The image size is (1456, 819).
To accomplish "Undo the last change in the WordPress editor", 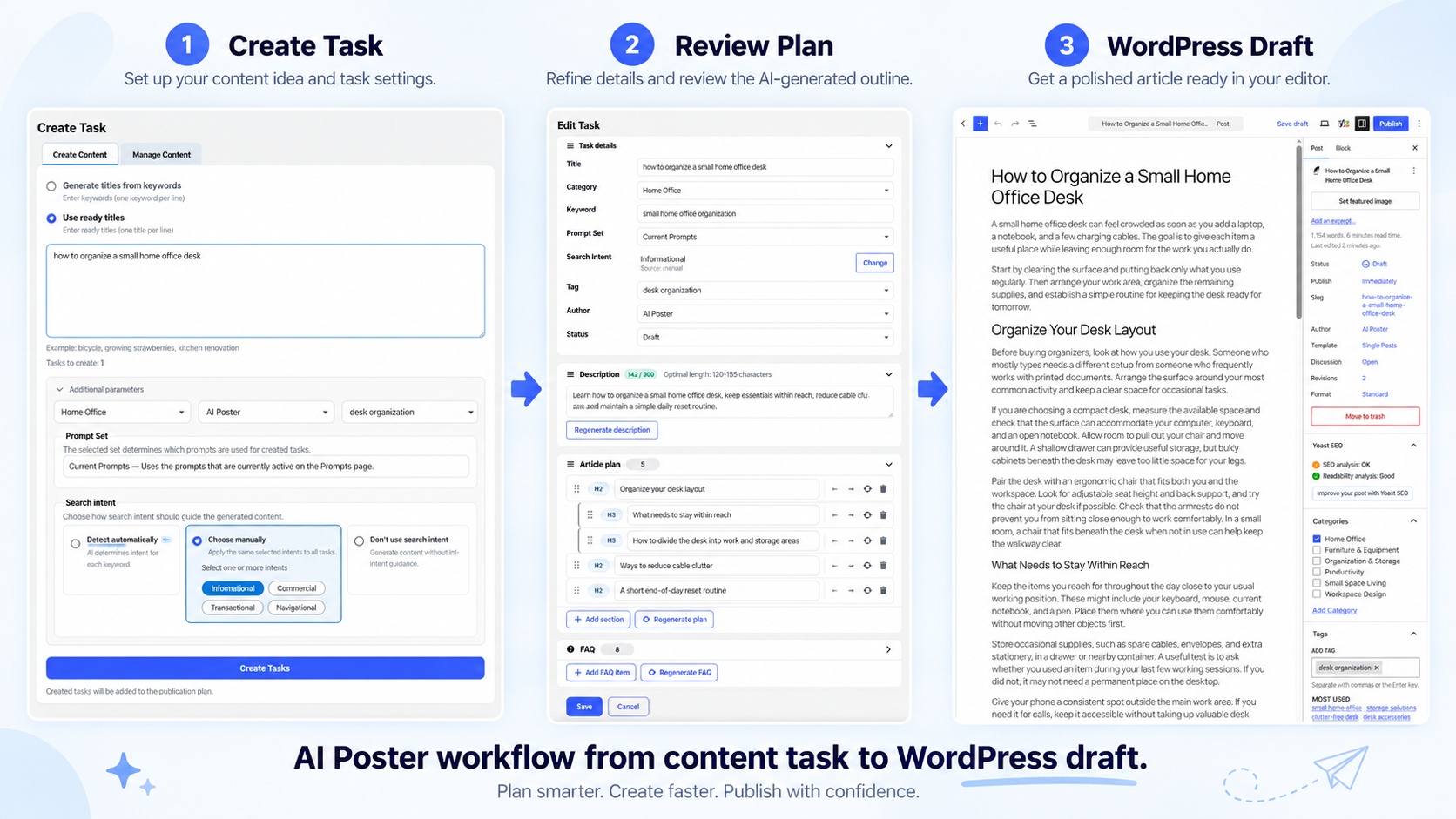I will 998,124.
